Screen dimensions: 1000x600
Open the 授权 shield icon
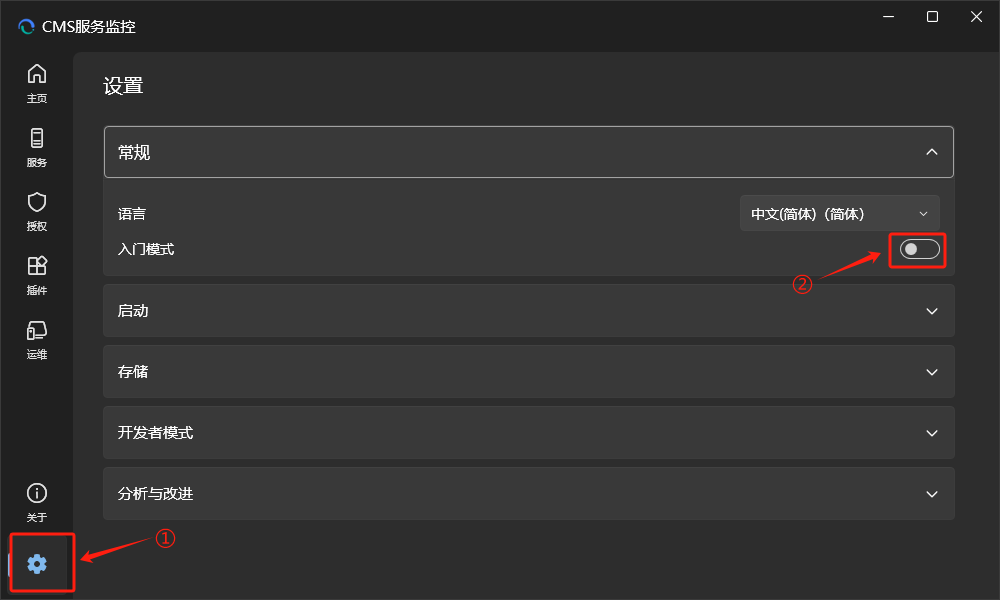(37, 202)
